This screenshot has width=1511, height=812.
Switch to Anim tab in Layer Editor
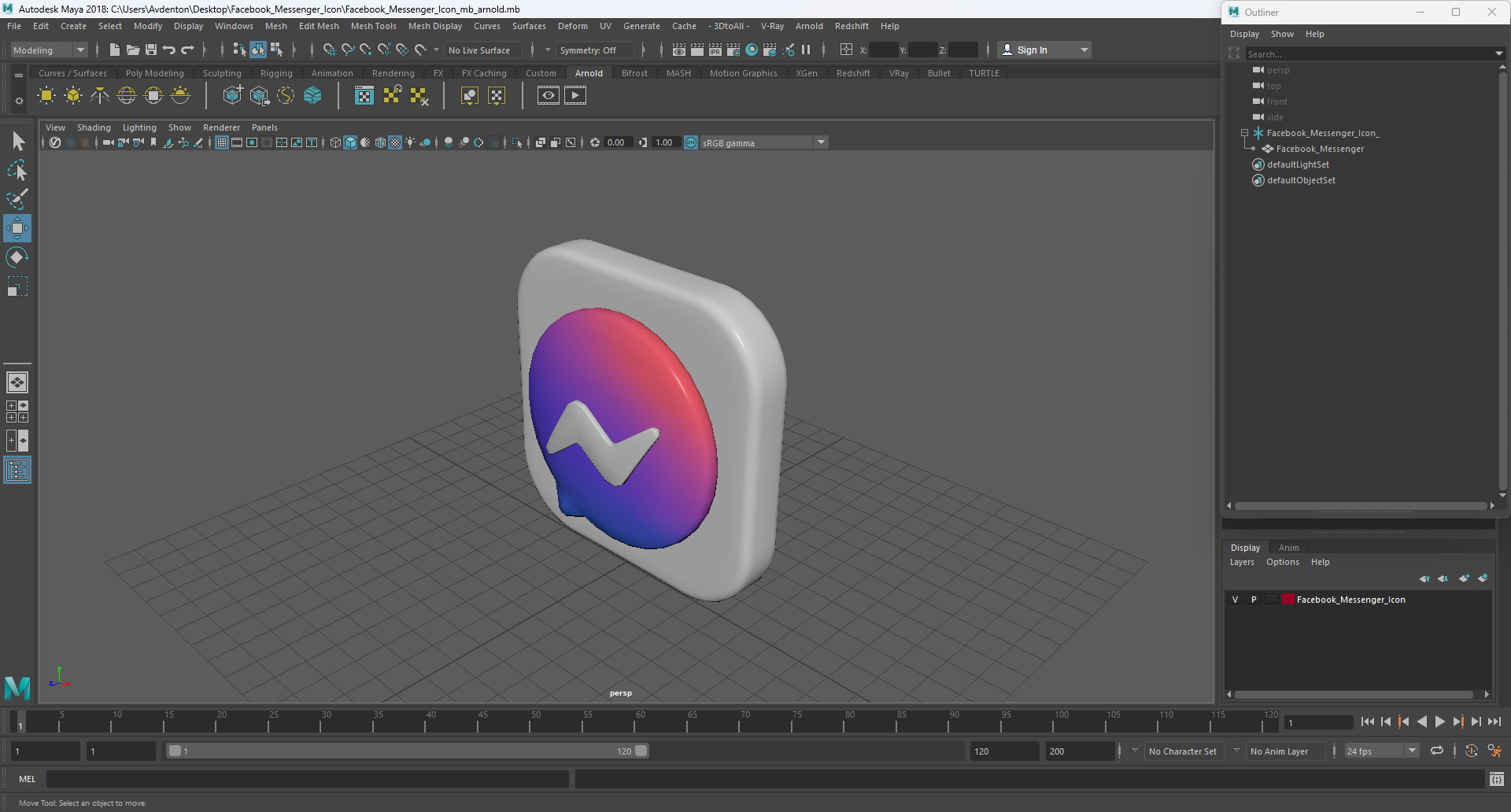pos(1288,548)
